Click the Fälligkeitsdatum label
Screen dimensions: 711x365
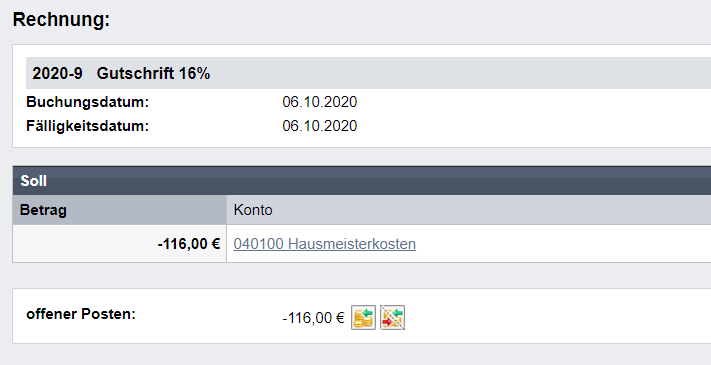[x=88, y=126]
